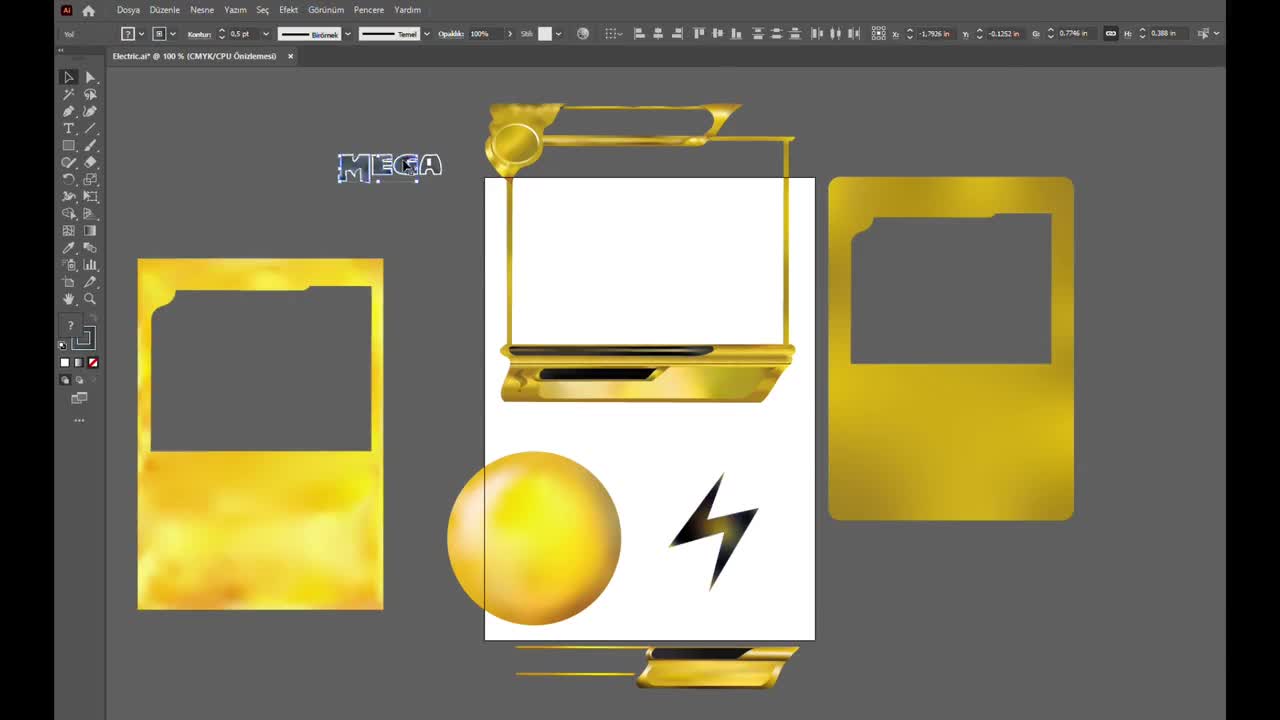Open the Stil graphic style dropdown

pyautogui.click(x=558, y=34)
